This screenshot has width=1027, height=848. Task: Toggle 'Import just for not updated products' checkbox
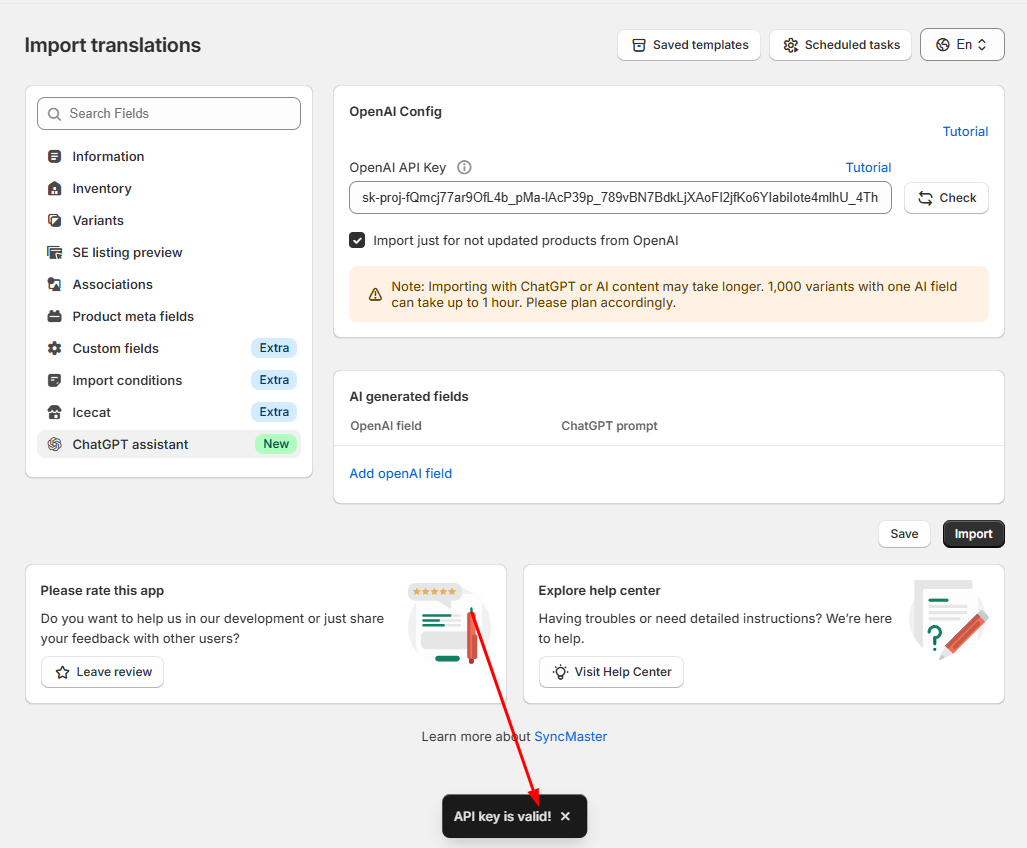click(357, 240)
